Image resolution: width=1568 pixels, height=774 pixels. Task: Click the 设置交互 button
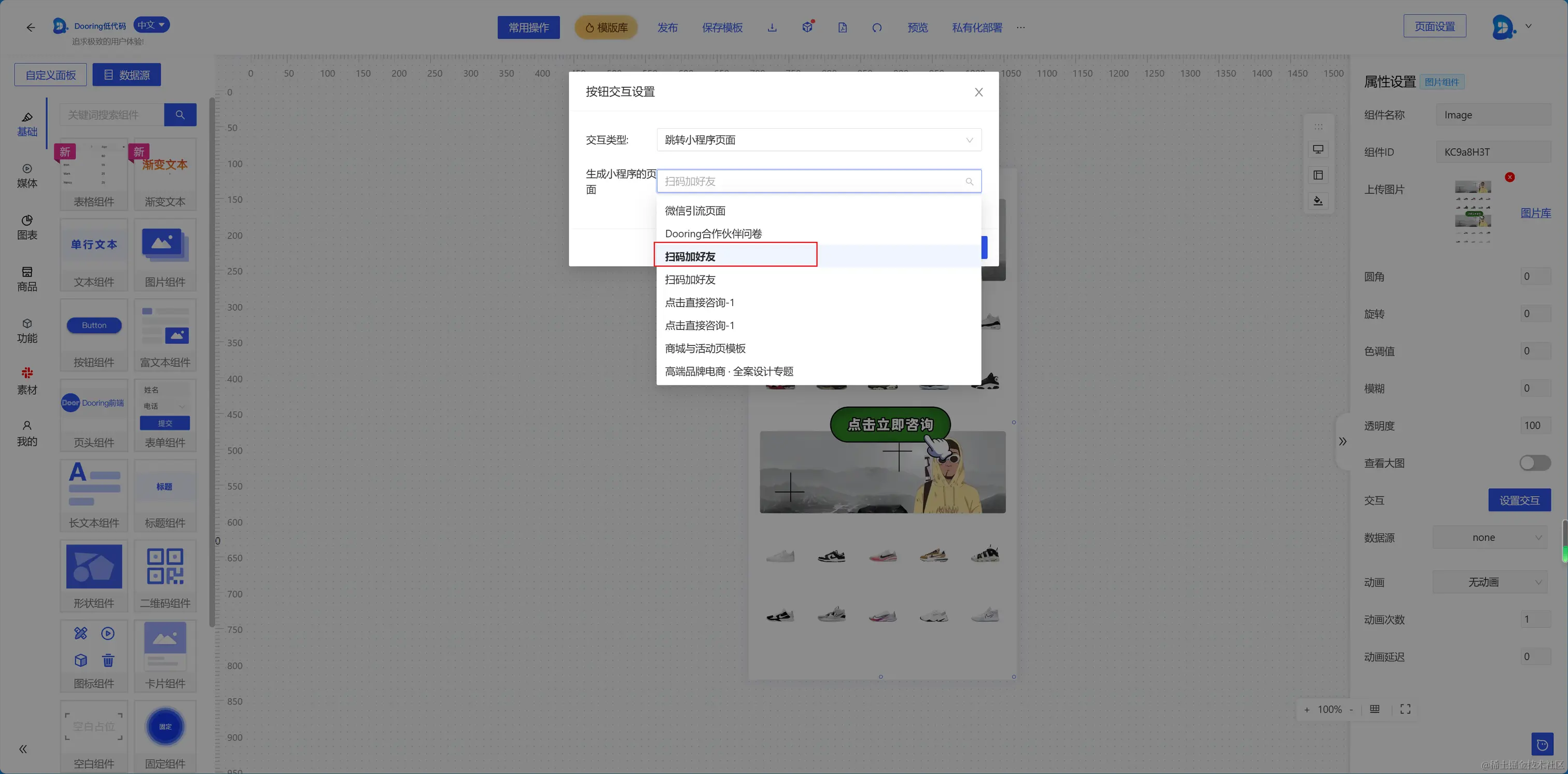click(x=1519, y=500)
